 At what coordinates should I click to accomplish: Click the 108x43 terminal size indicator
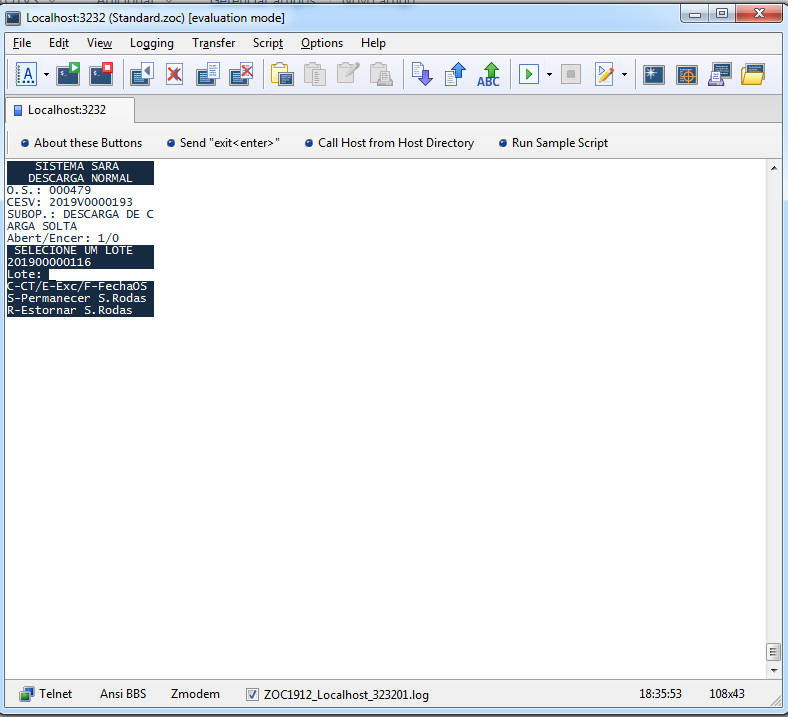(727, 694)
